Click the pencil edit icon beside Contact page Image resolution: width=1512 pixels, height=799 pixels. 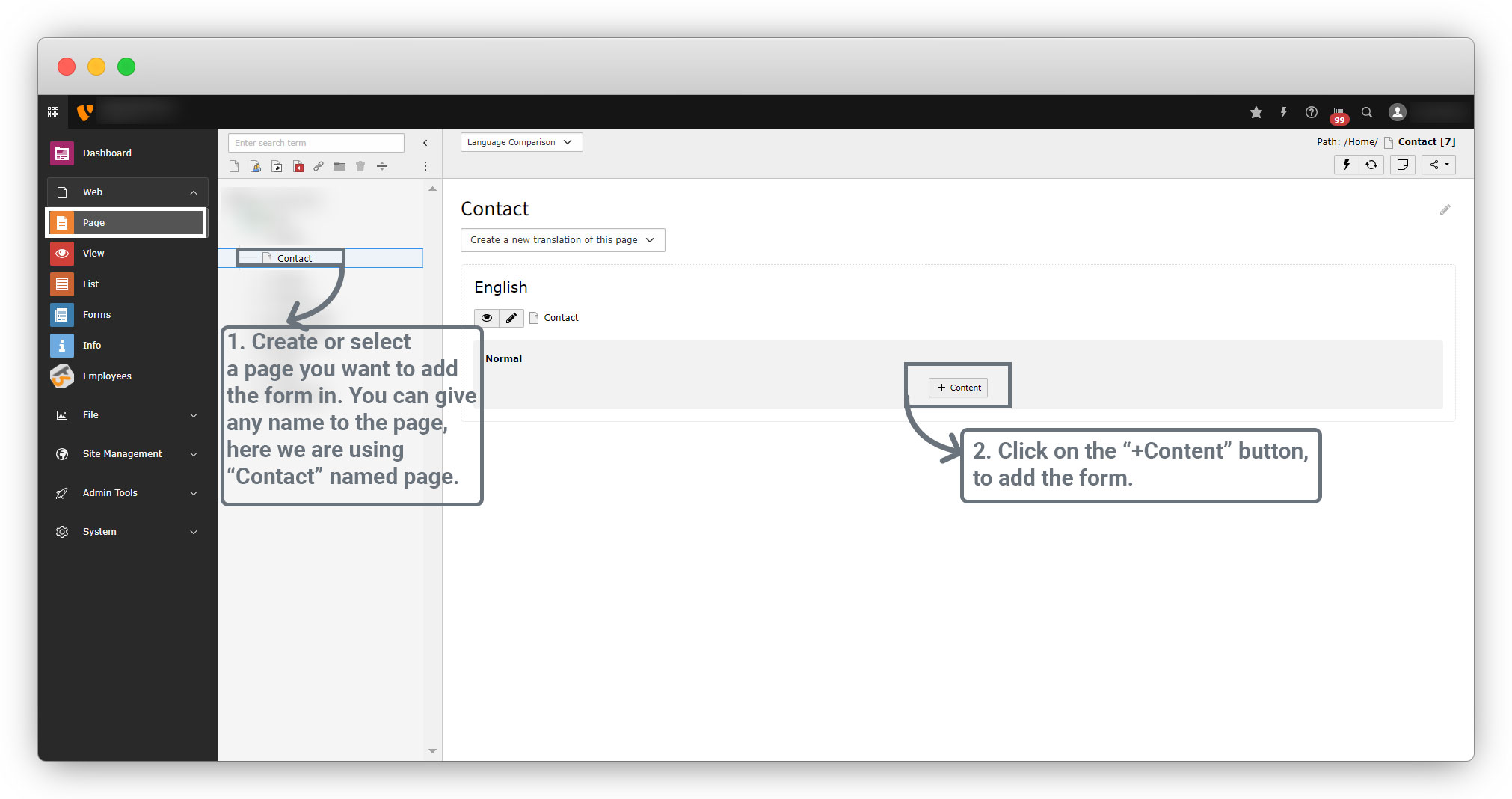coord(511,318)
